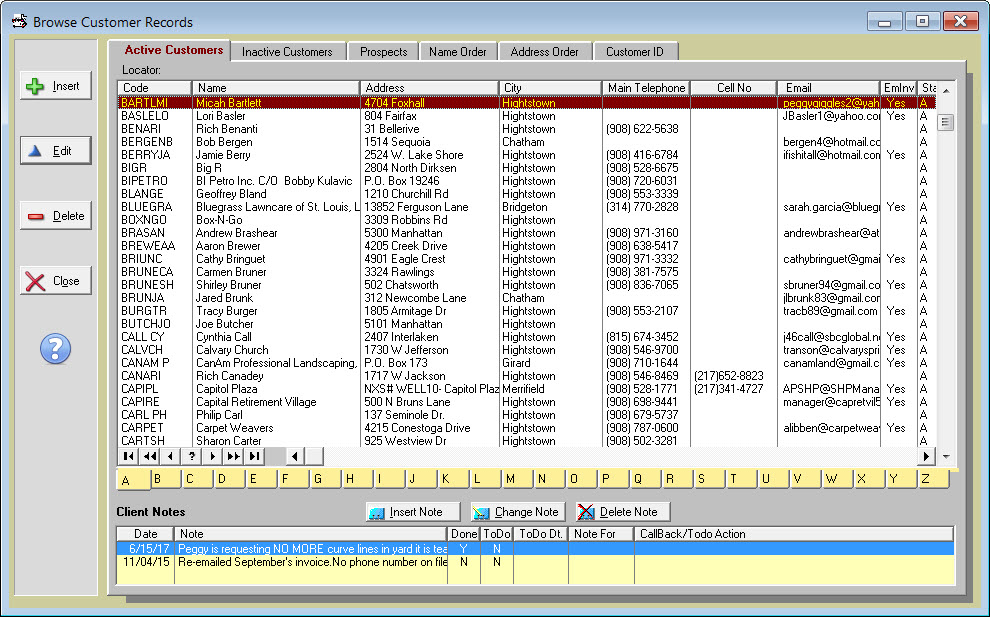Select the Capital Retirement Village row
Viewport: 990px width, 617px height.
527,402
